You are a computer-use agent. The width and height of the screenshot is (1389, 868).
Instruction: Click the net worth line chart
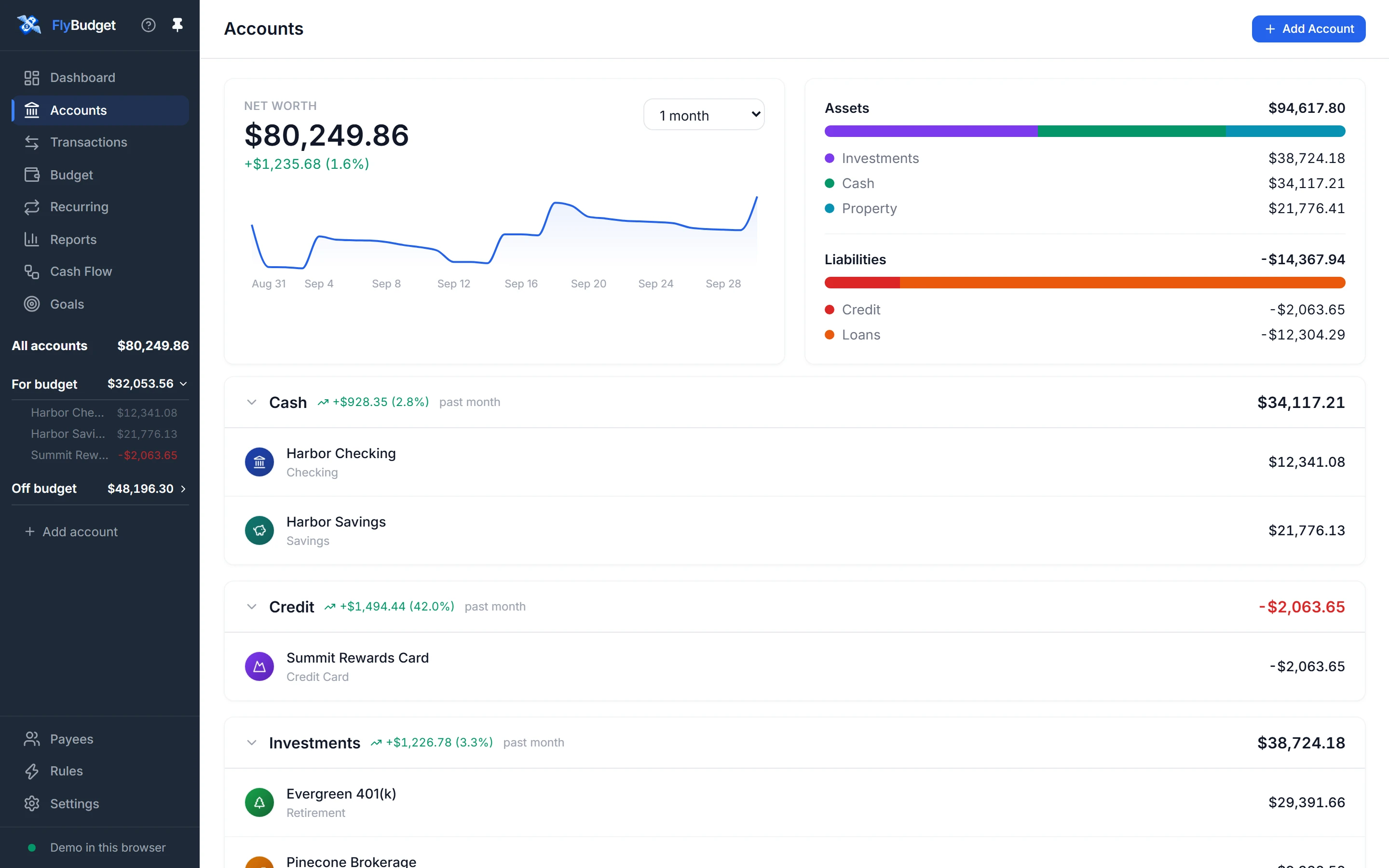coord(504,232)
